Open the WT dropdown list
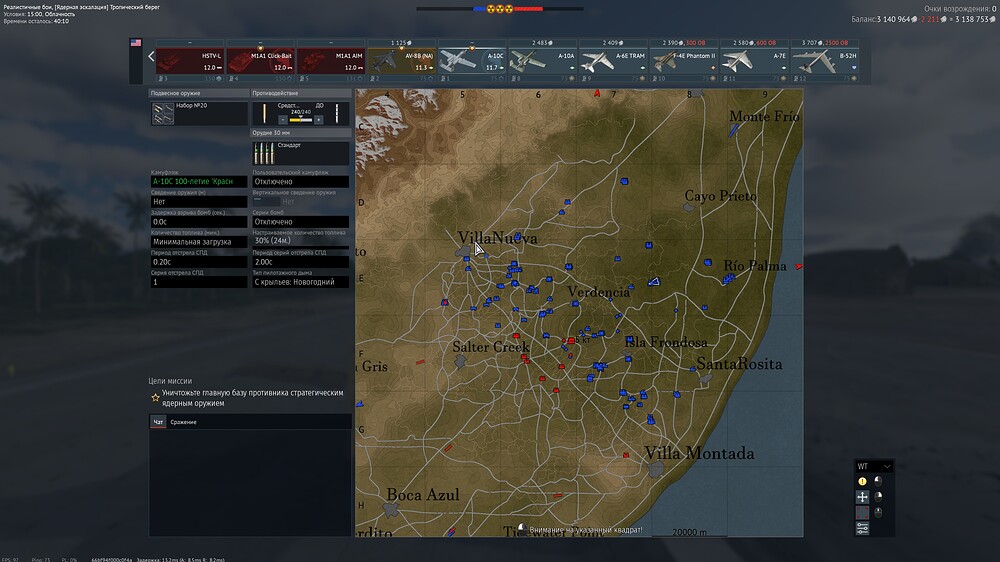The width and height of the screenshot is (1000, 562). point(873,466)
